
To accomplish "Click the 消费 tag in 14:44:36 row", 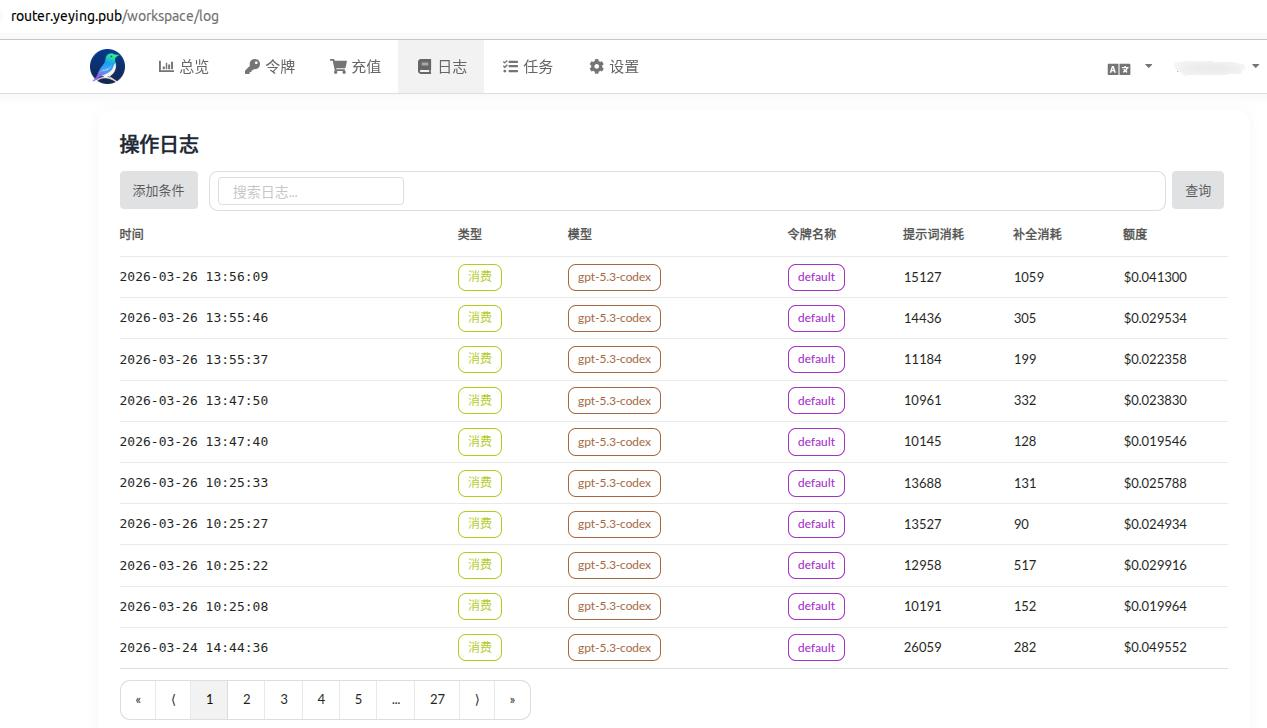I will click(x=480, y=648).
